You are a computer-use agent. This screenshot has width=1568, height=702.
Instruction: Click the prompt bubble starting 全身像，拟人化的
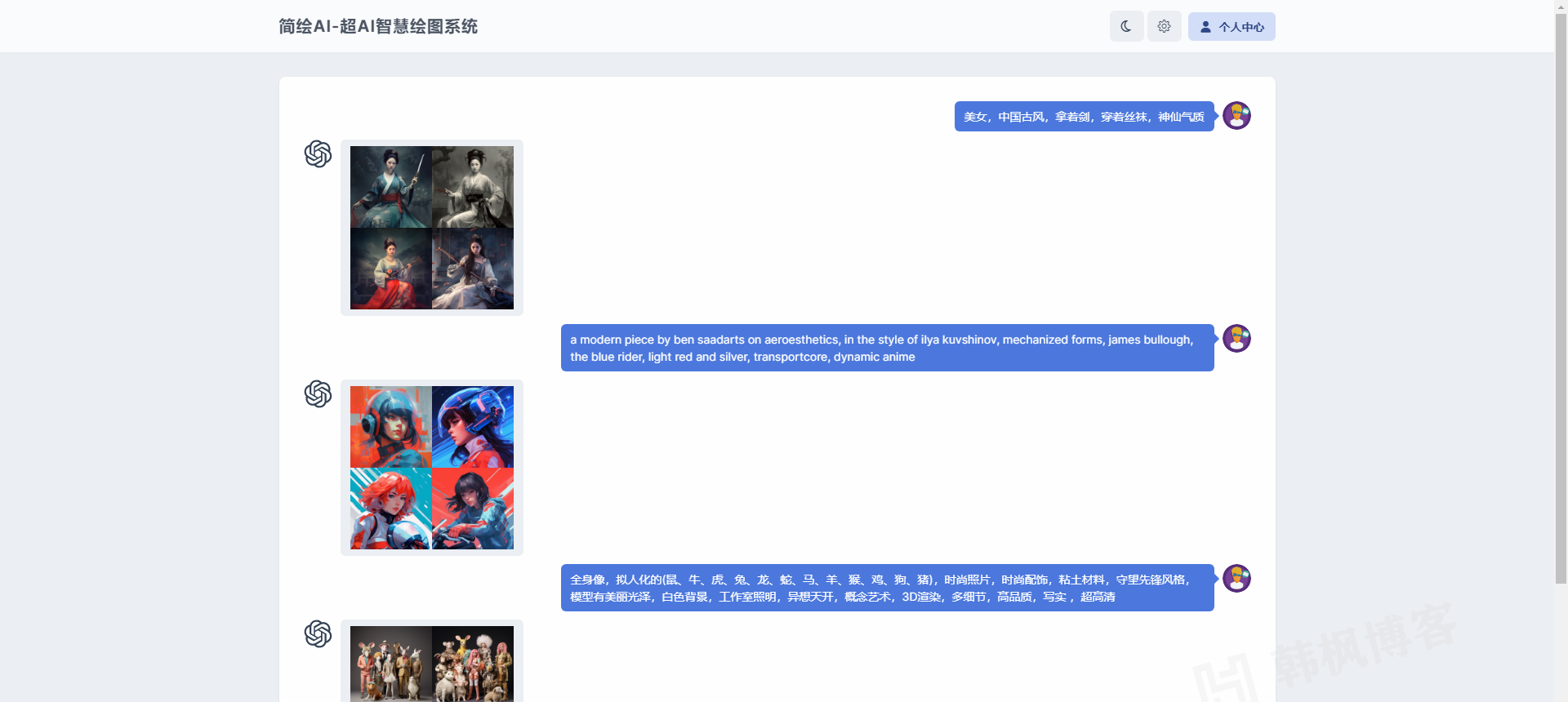[887, 588]
